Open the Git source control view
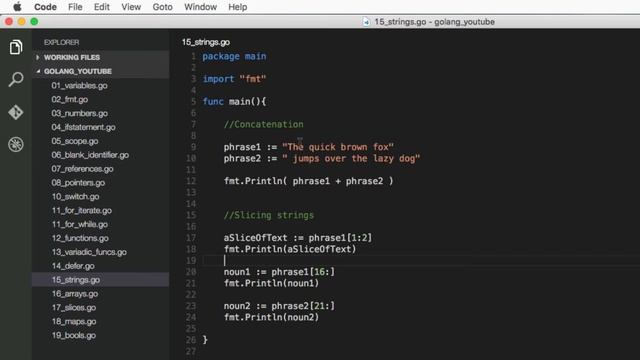The image size is (640, 360). [x=16, y=112]
